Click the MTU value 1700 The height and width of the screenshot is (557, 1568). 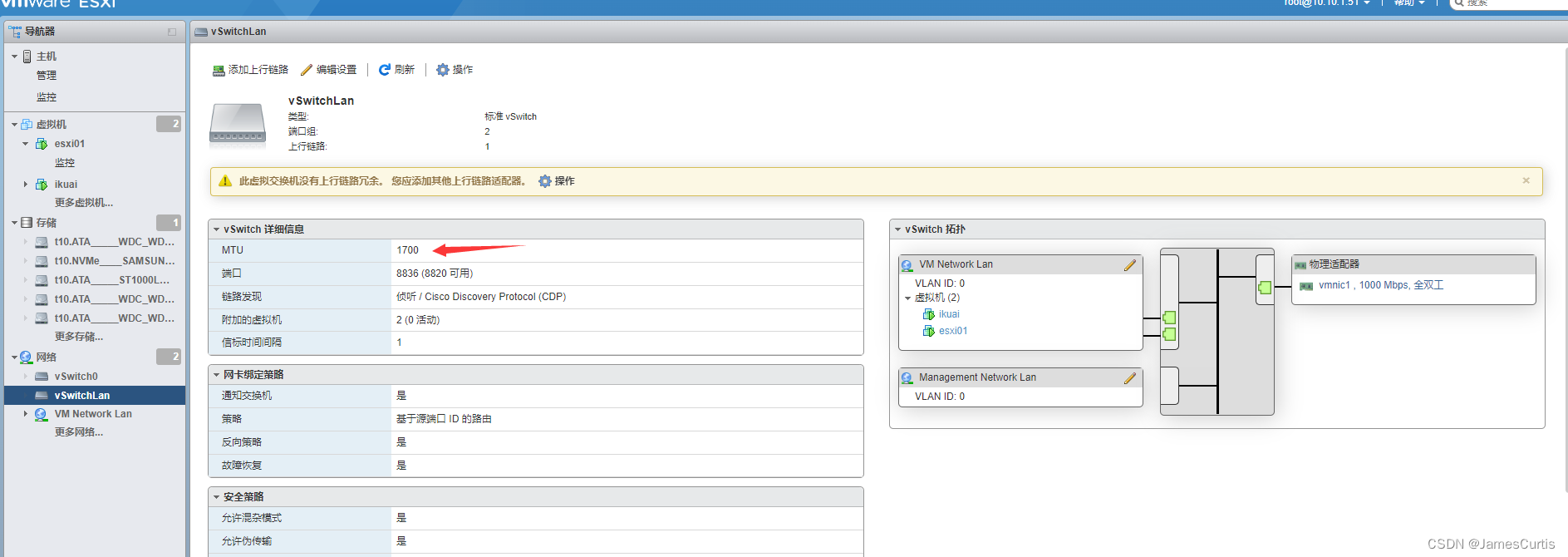click(407, 250)
